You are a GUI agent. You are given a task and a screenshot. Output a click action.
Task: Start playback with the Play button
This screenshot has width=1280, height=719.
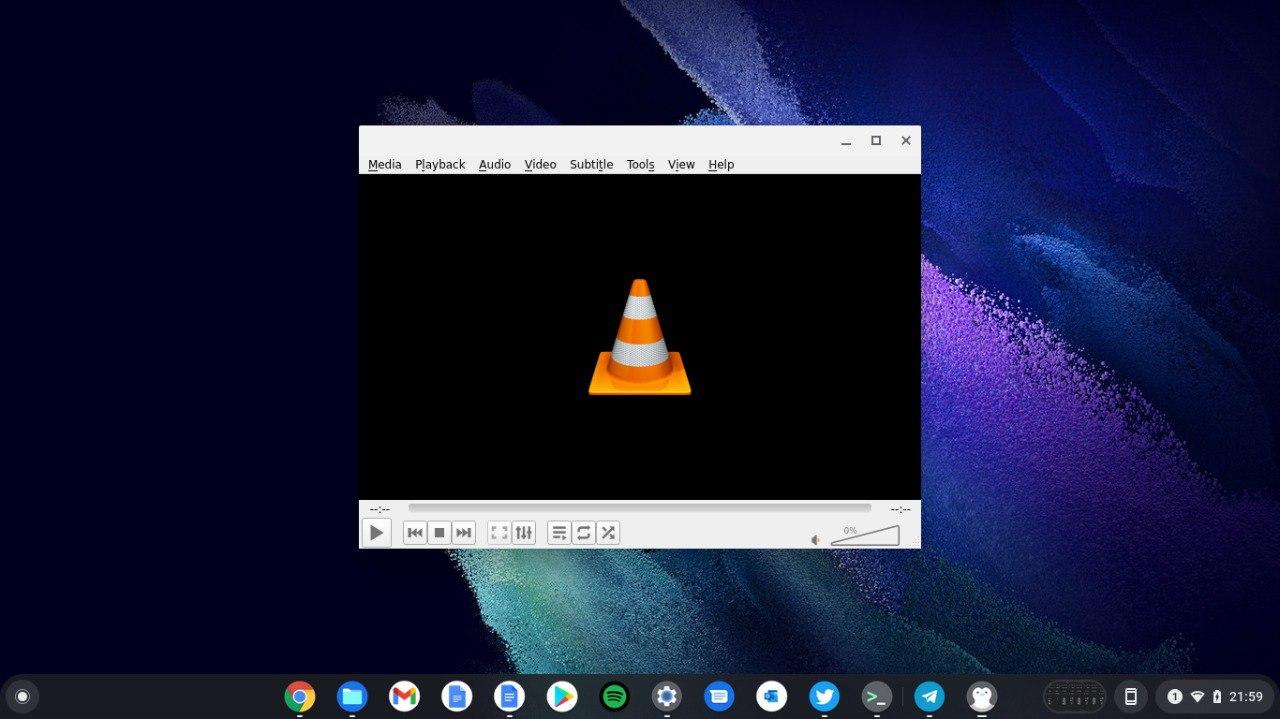[x=376, y=533]
